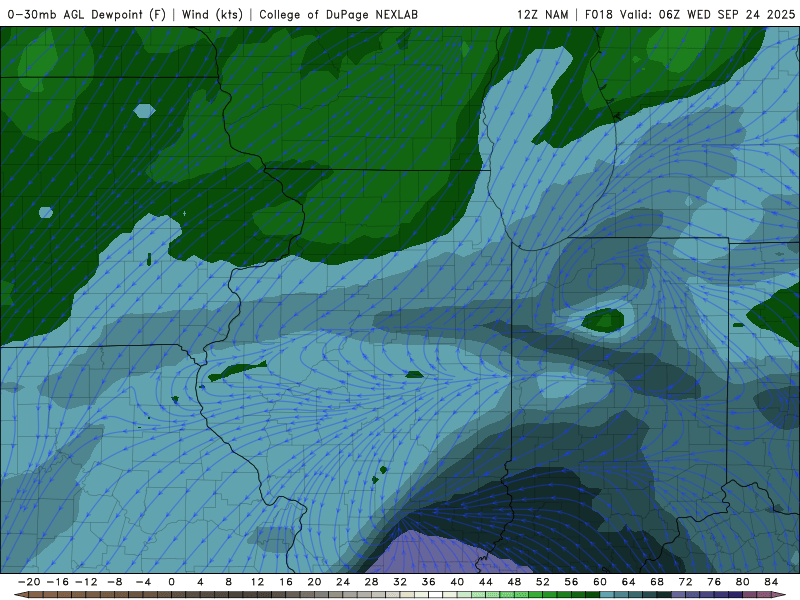800x600 pixels.
Task: Click the 68 label on the color scale
Action: 657,582
